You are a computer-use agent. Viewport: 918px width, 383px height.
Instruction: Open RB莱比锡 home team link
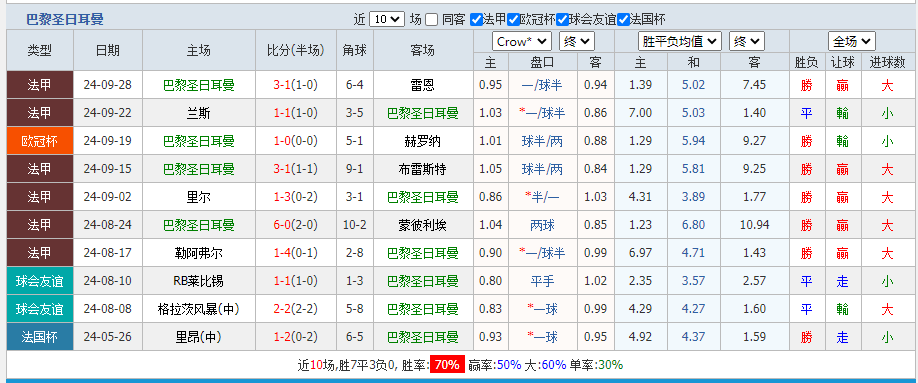(198, 281)
